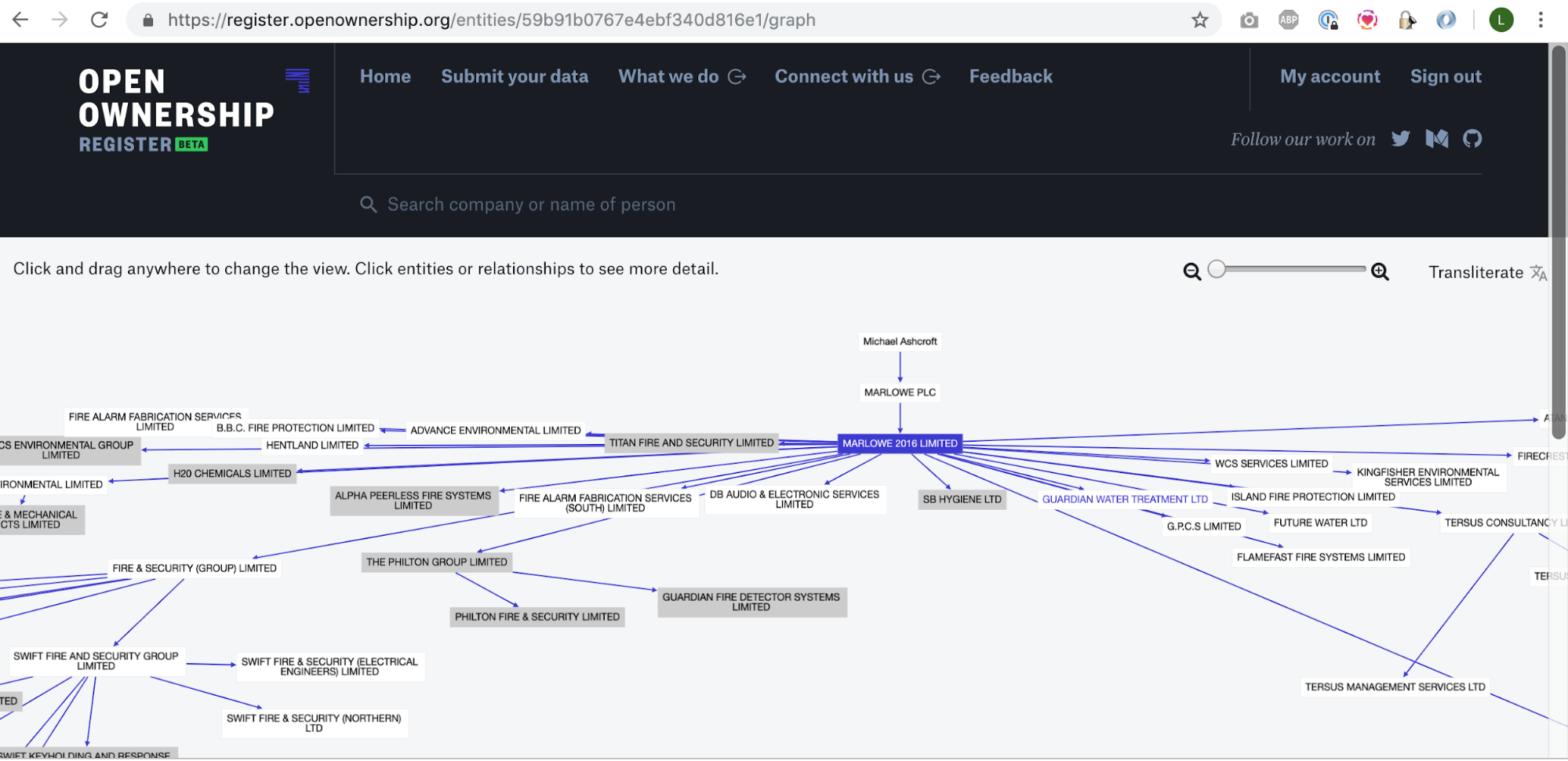This screenshot has height=761, width=1568.
Task: Select the ALPHA PEERLESS FIRE SYSTEMS node
Action: pos(413,501)
